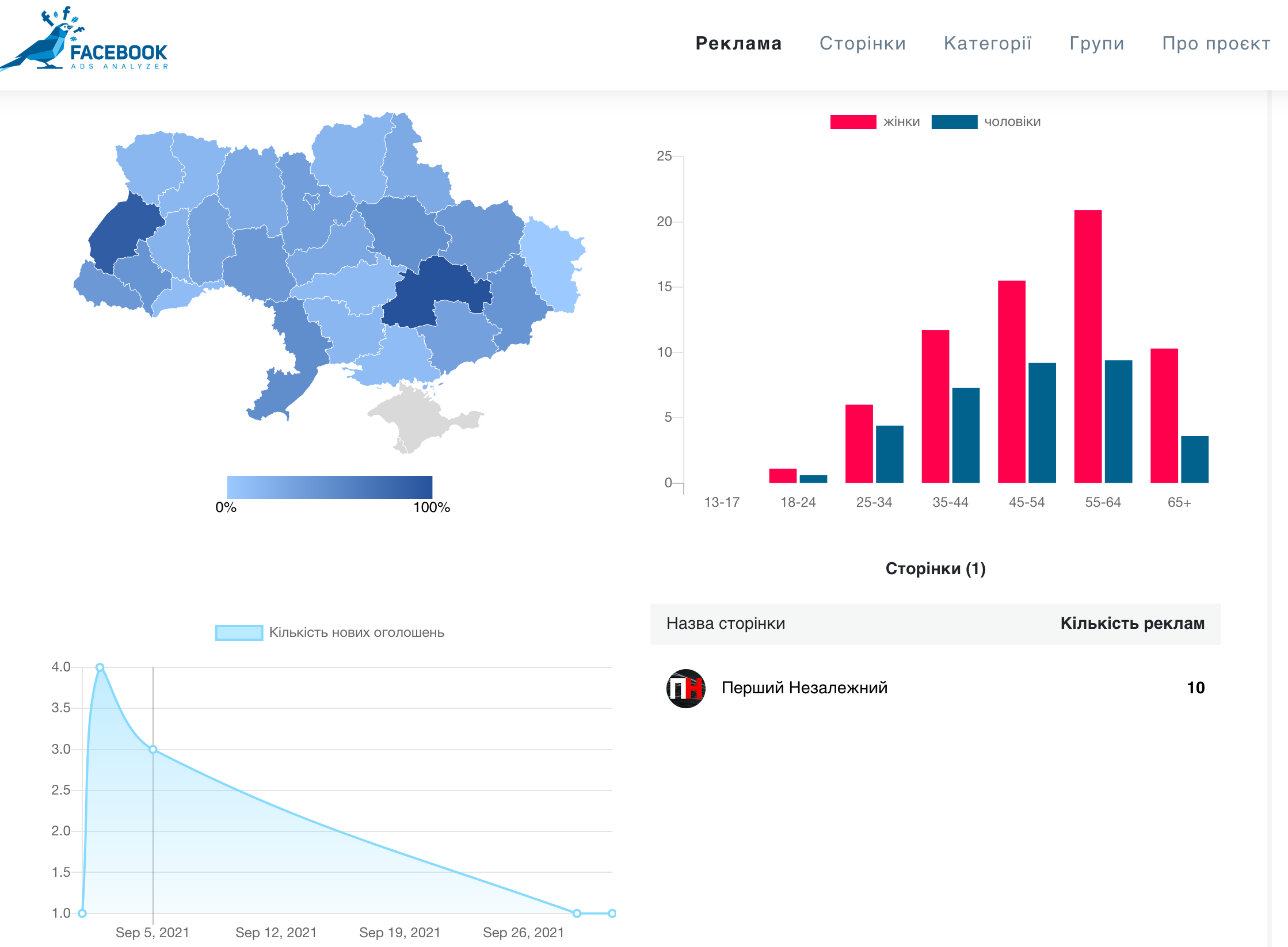Screen dimensions: 1288x947
Task: Click the Назва сторінки column header
Action: click(725, 624)
